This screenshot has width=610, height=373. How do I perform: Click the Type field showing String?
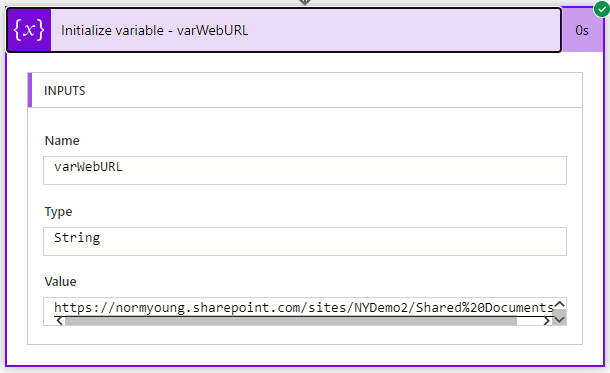(x=305, y=242)
